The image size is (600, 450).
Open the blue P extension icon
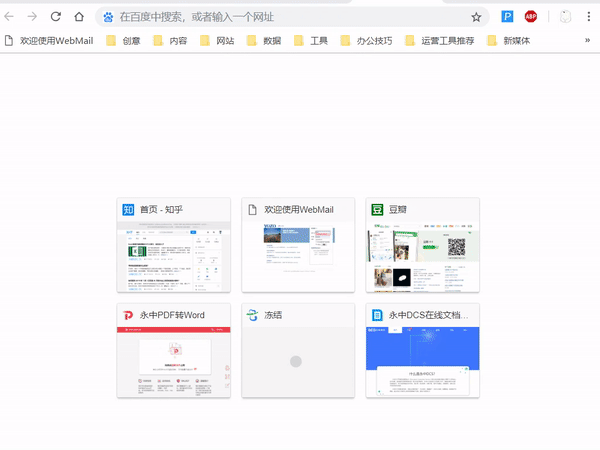pos(507,16)
